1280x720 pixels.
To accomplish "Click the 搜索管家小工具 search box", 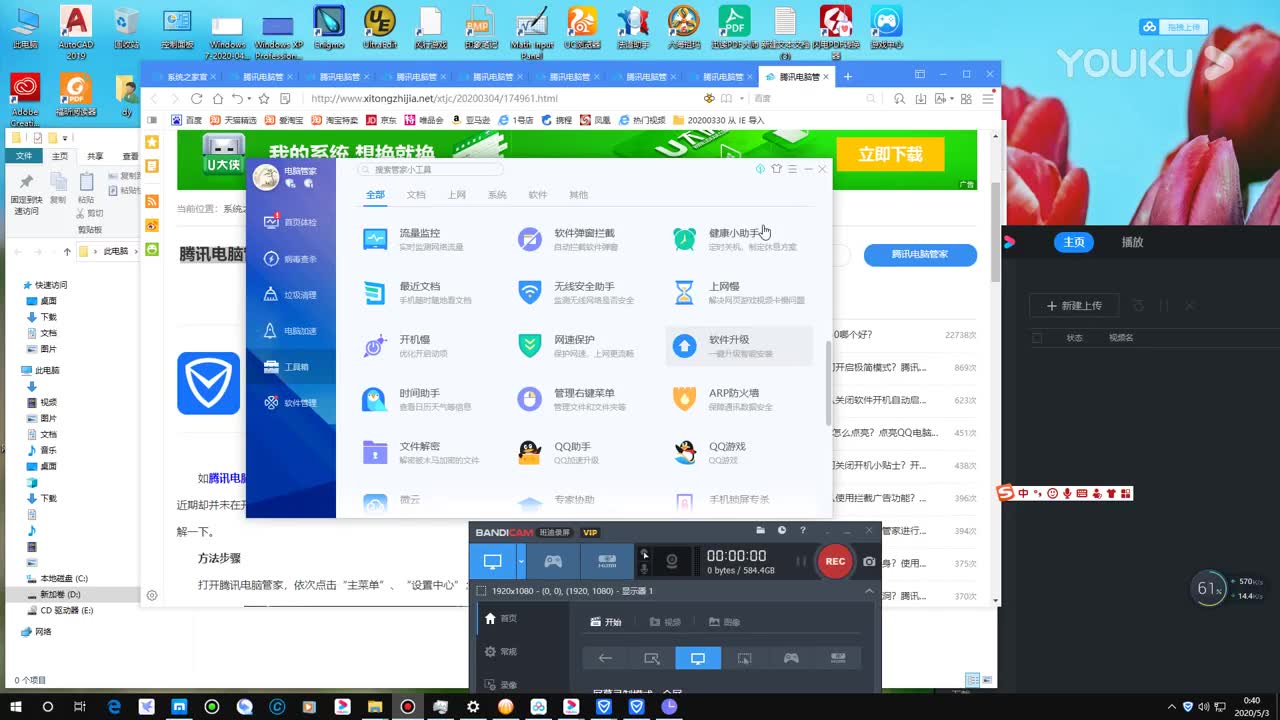I will tap(430, 169).
